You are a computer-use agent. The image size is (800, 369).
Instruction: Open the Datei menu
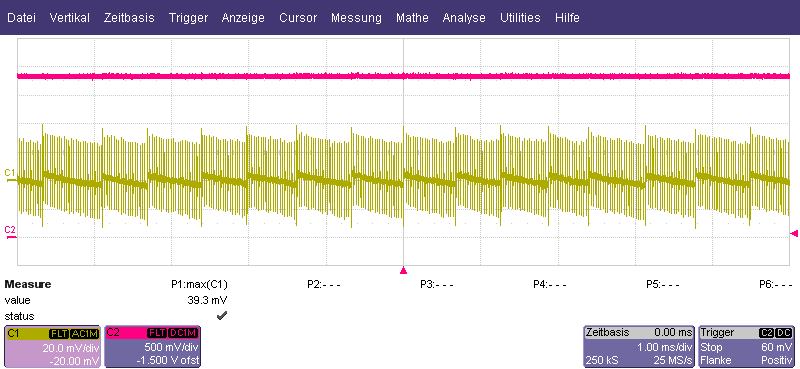point(21,18)
